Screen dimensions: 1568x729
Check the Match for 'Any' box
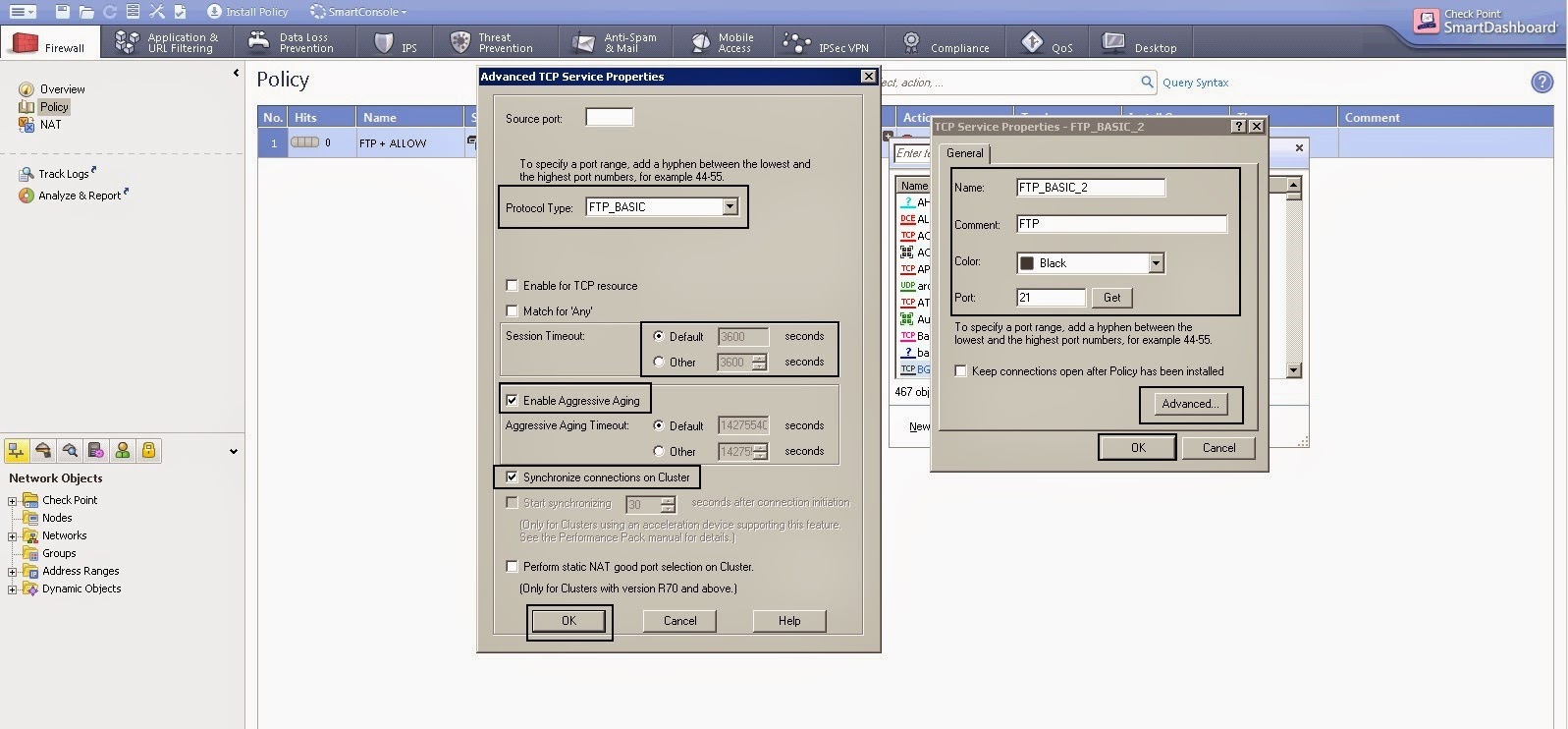tap(512, 311)
